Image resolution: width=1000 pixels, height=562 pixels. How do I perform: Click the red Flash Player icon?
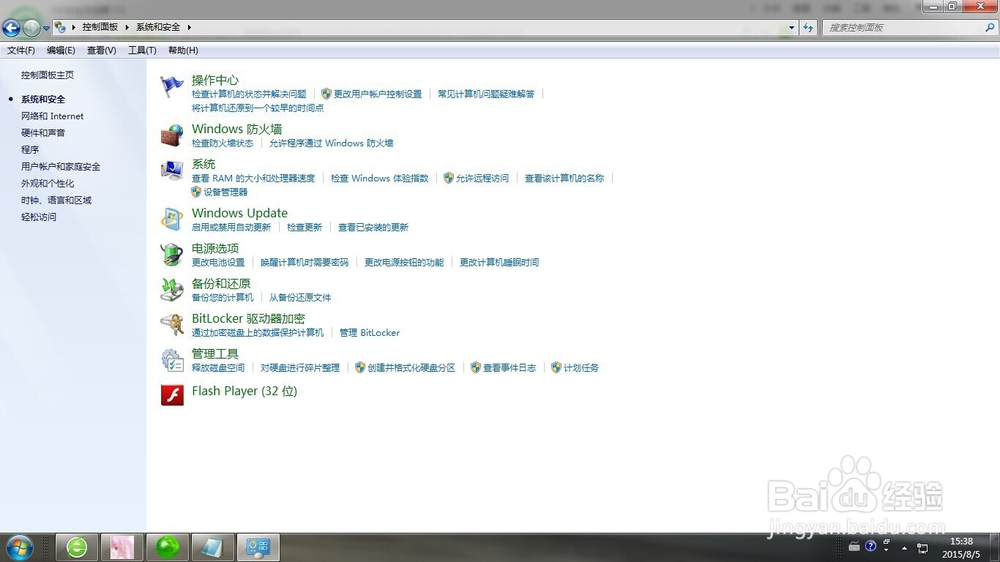pos(172,395)
